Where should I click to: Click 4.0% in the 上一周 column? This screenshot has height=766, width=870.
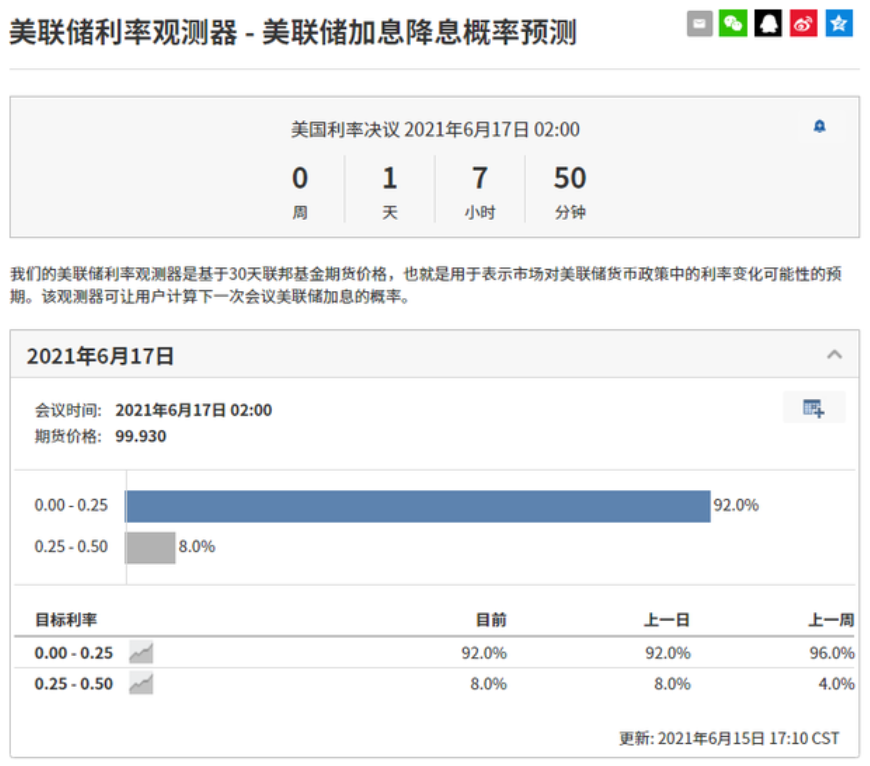click(x=836, y=683)
